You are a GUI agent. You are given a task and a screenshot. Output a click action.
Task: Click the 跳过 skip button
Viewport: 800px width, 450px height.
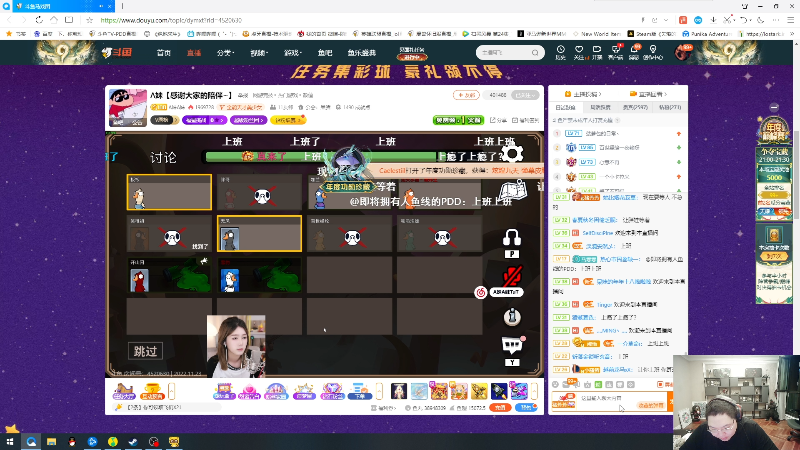145,351
